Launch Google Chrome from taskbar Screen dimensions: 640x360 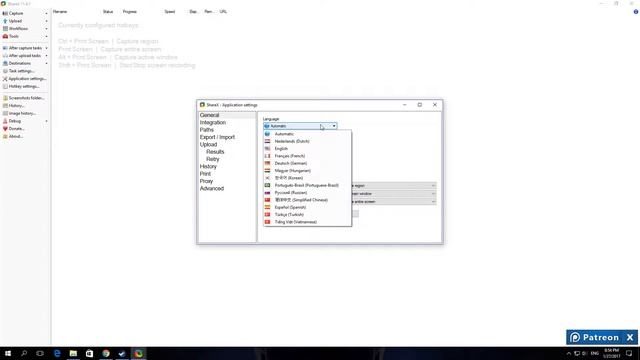coord(106,353)
